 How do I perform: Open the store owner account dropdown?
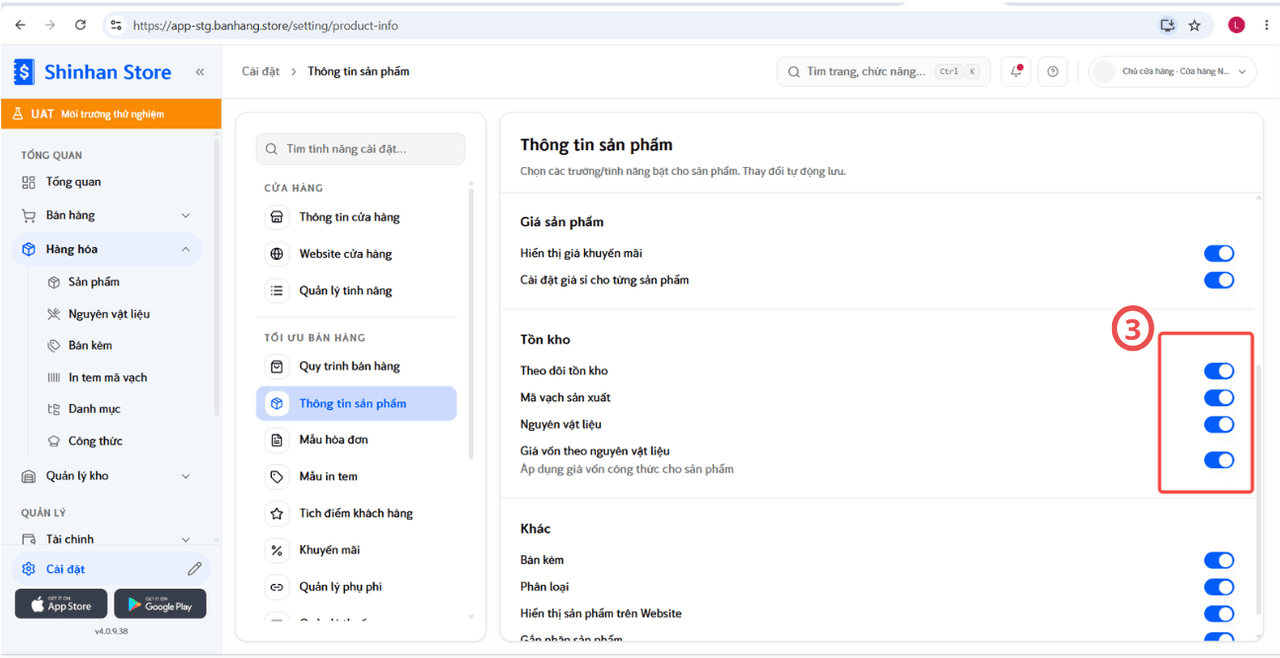(1172, 72)
